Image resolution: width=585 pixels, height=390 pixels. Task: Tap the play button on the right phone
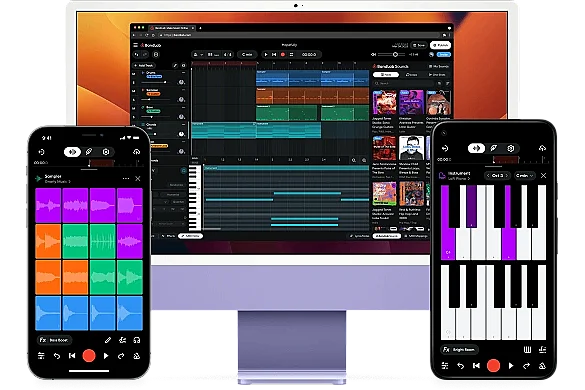[x=511, y=366]
